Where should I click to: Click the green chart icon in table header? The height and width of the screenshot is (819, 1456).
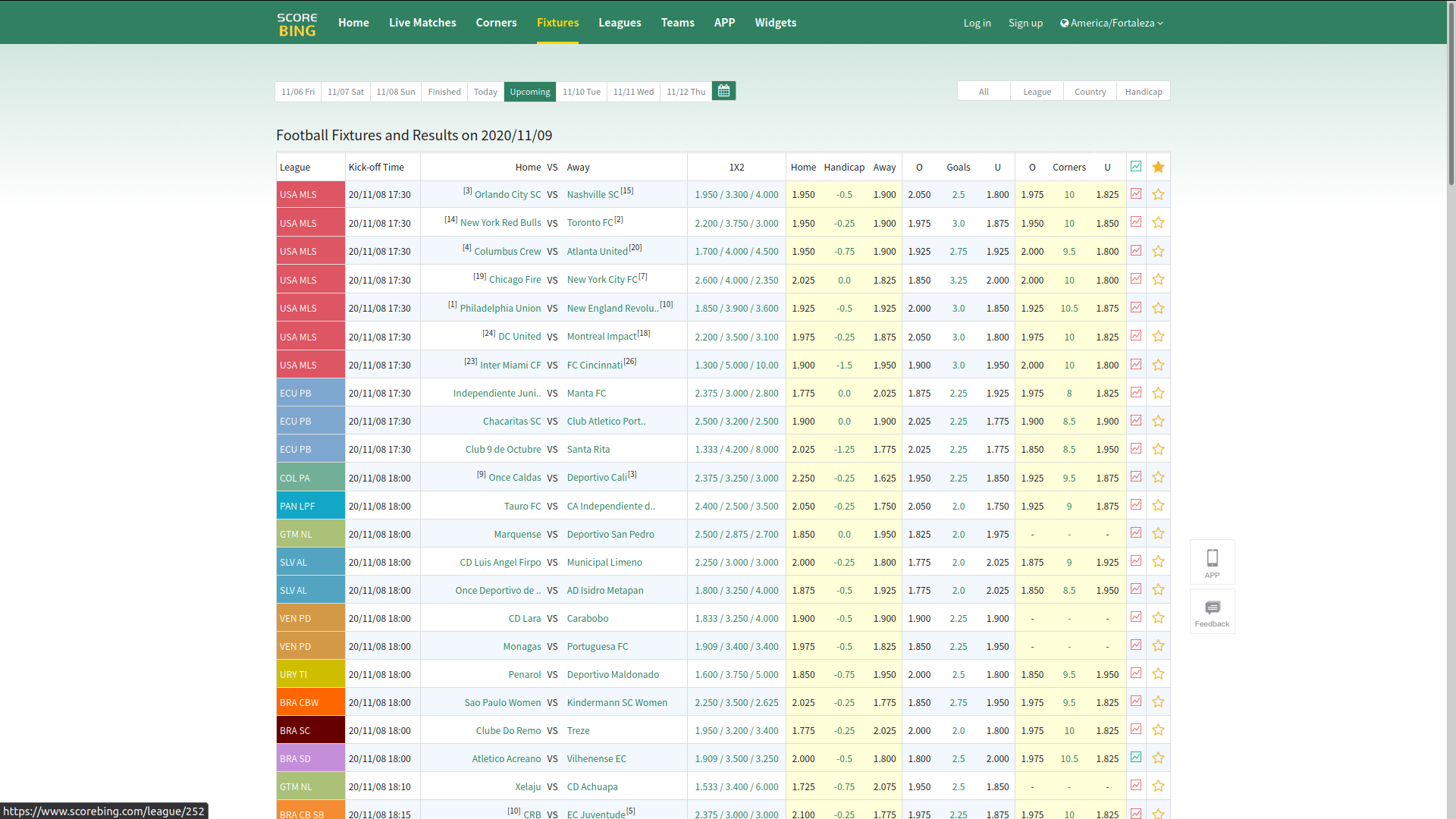[1136, 166]
